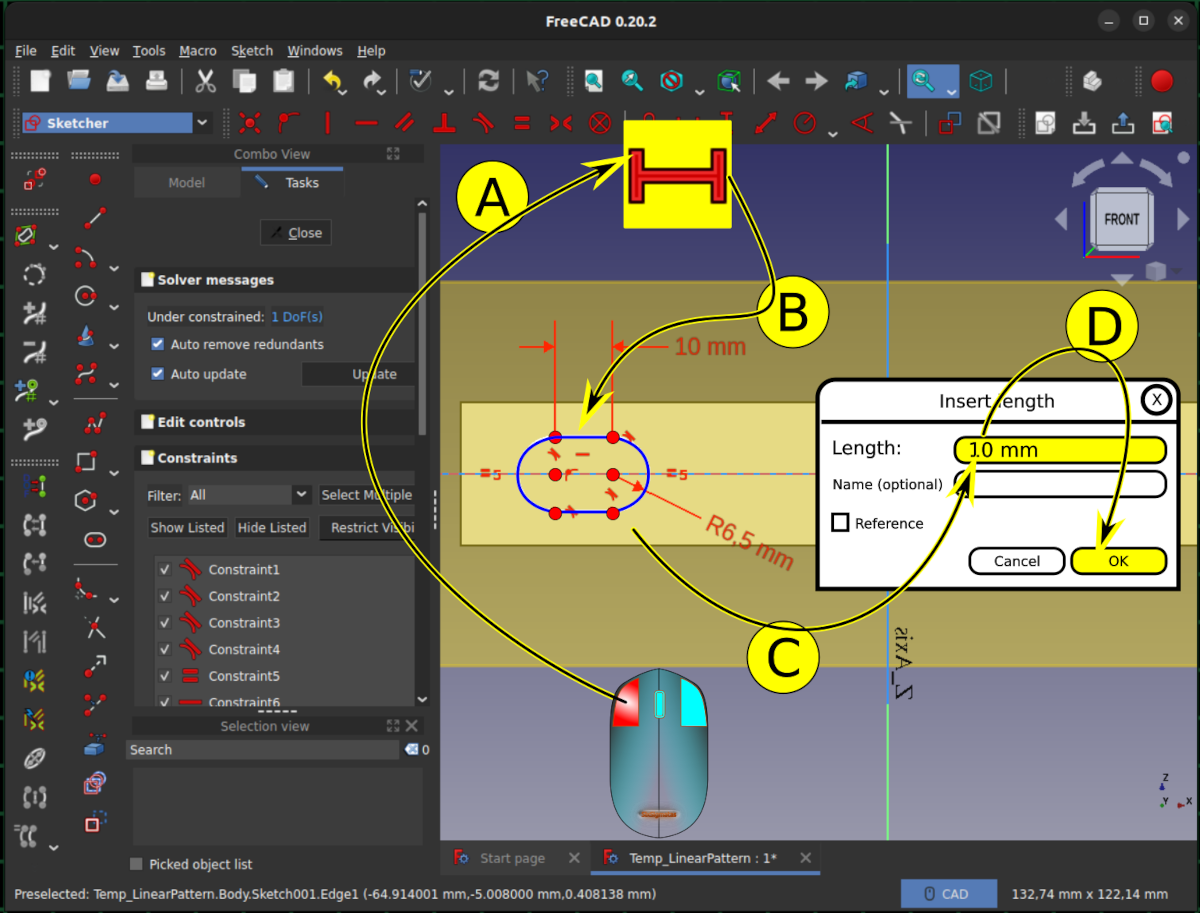This screenshot has height=913, width=1200.
Task: Select the Equal constraint icon
Action: (x=522, y=123)
